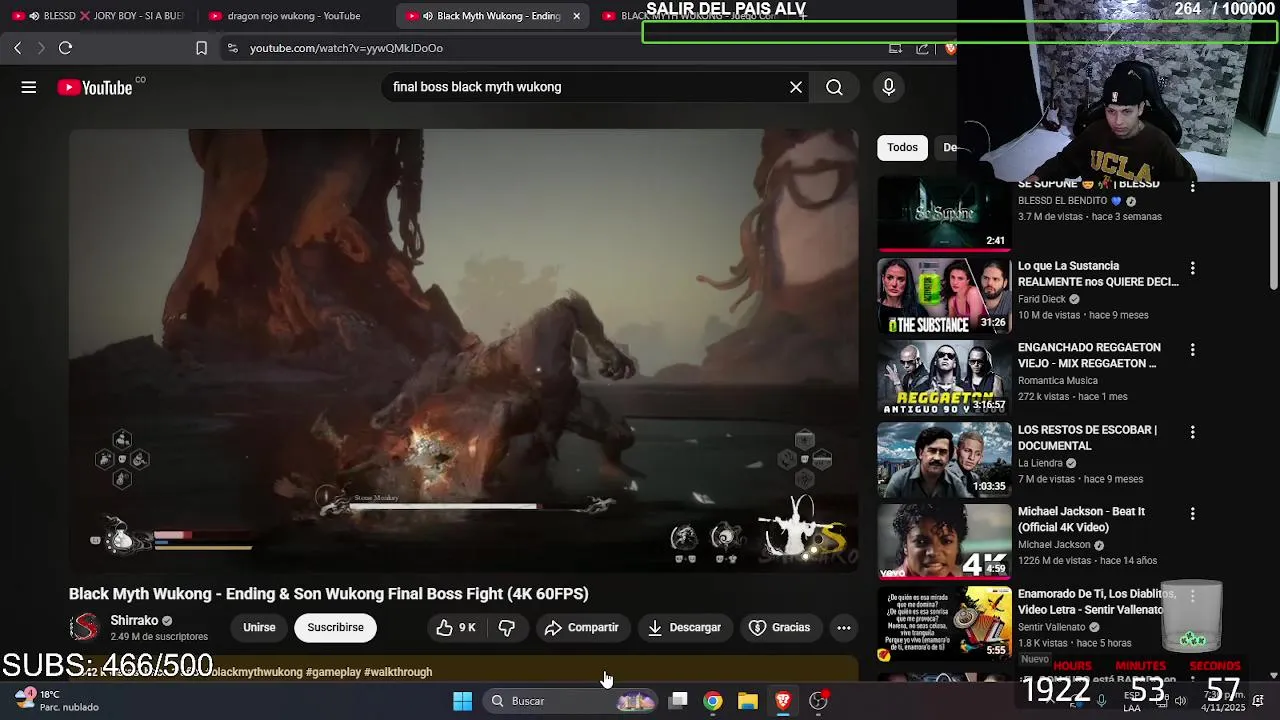Open the Se Supone BLESSD thumbnail

click(944, 214)
